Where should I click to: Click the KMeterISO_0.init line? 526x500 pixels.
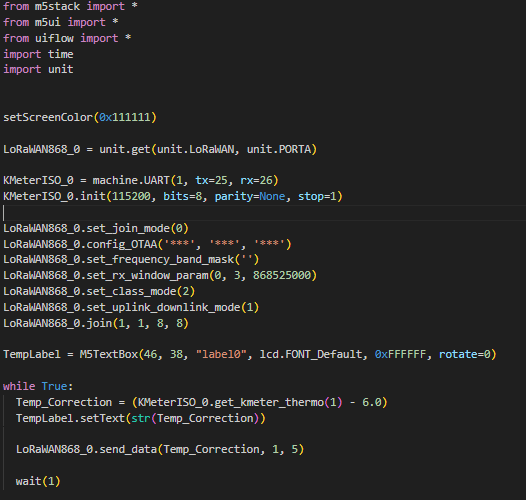tap(173, 196)
